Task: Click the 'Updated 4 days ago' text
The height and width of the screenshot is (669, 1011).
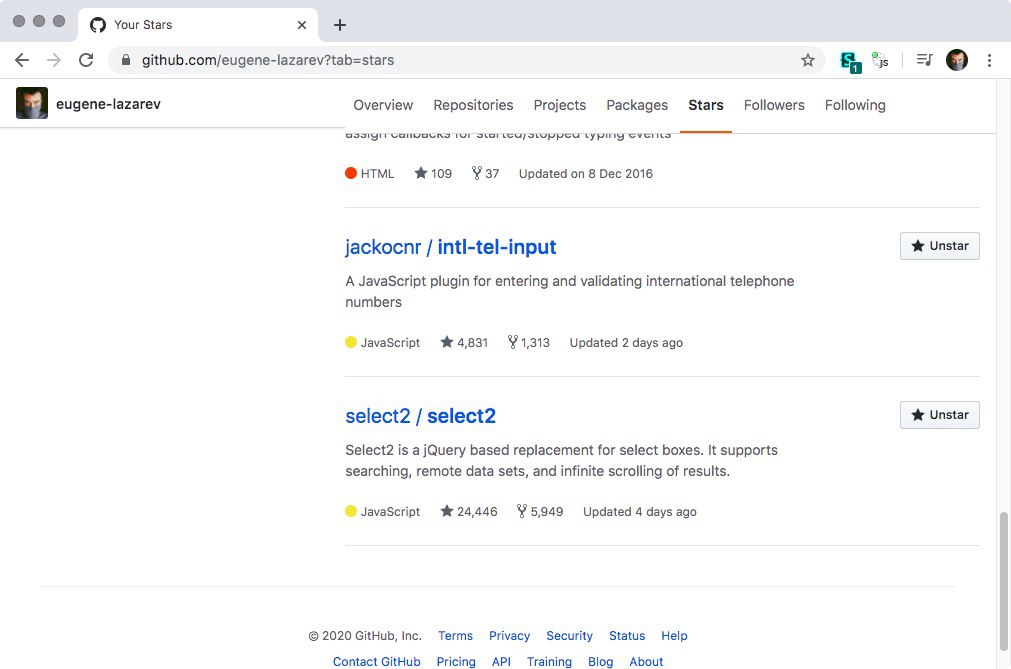Action: [x=640, y=511]
